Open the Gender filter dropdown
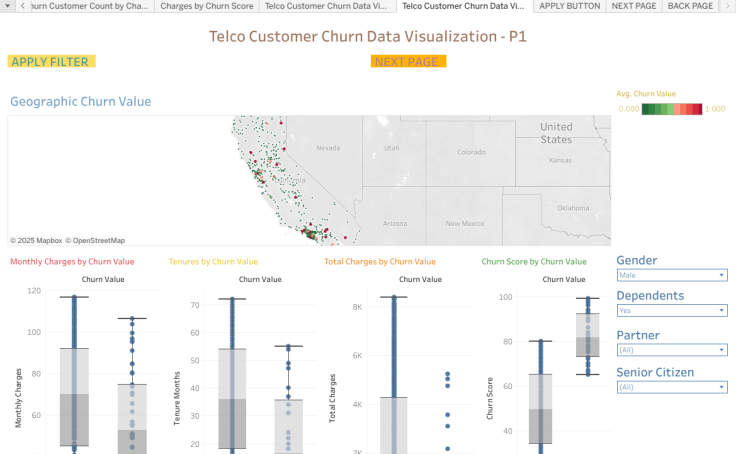This screenshot has width=736, height=454. [671, 275]
